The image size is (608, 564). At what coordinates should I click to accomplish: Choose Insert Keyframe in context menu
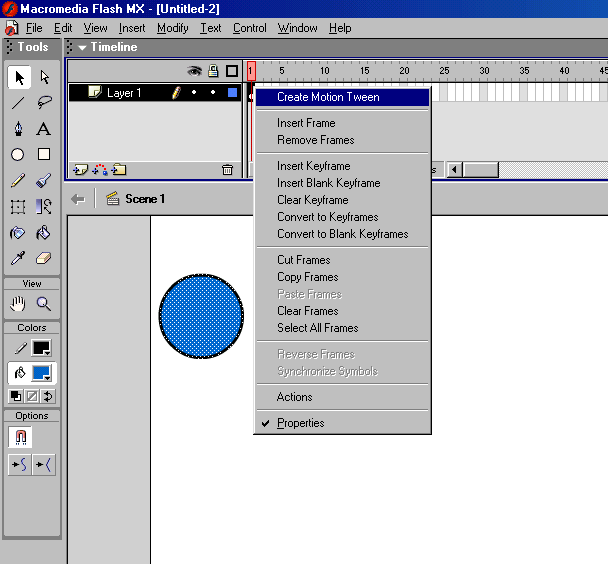click(x=313, y=166)
